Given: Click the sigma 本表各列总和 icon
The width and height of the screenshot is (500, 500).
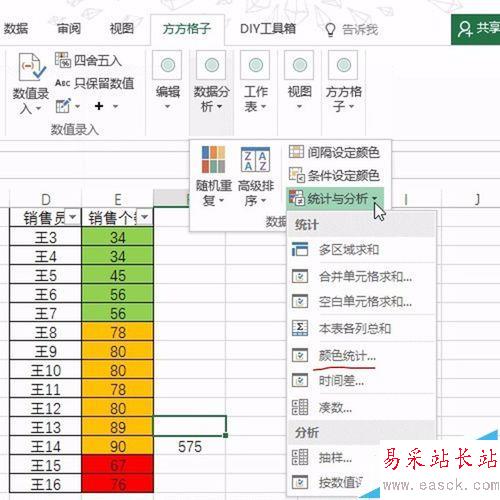Looking at the screenshot, I should (300, 328).
